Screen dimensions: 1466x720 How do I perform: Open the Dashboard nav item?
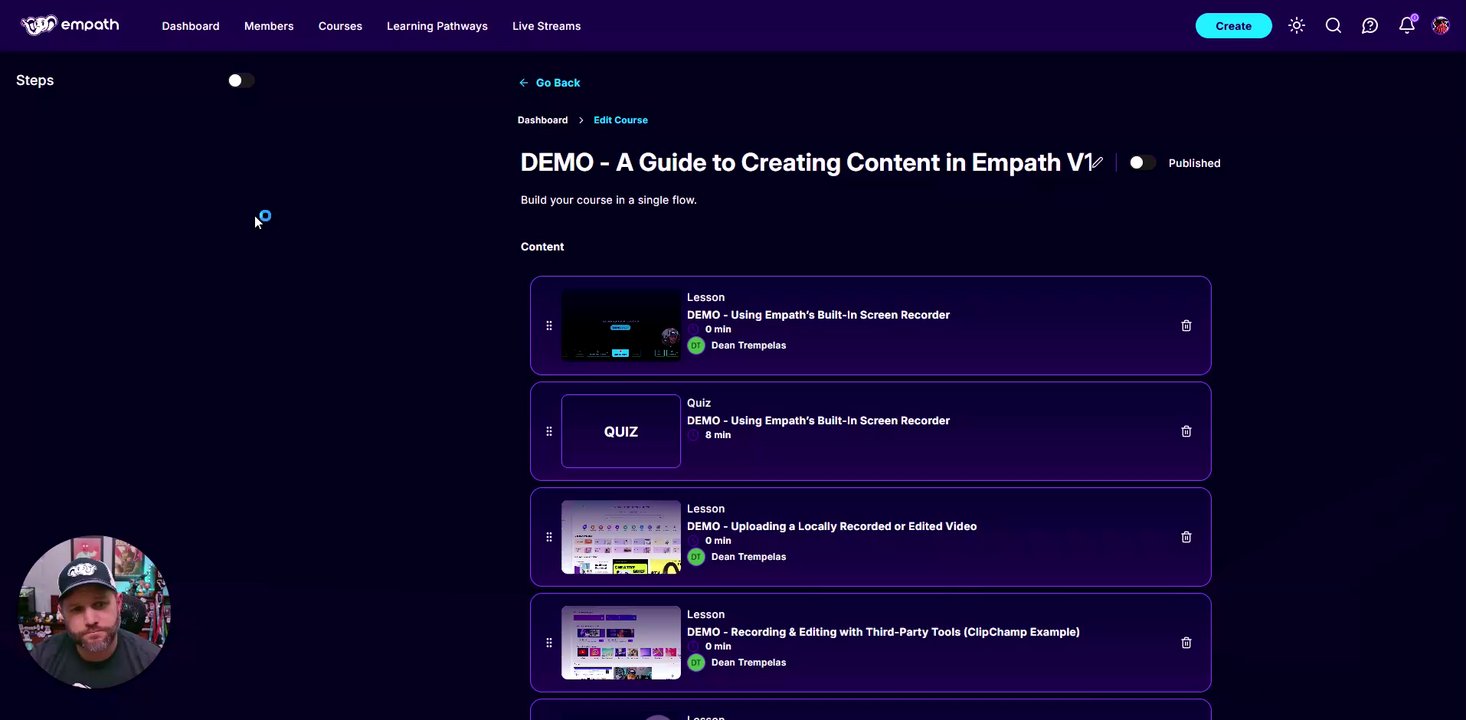pyautogui.click(x=190, y=26)
